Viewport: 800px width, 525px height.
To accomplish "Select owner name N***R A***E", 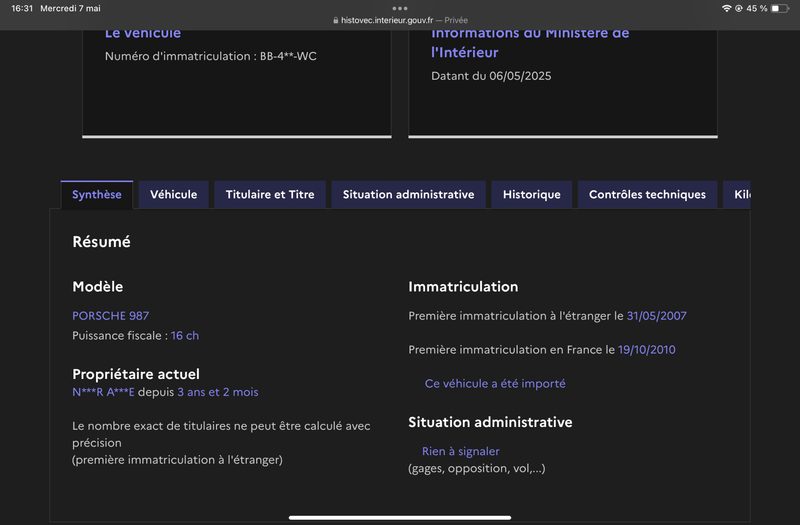I will pos(104,392).
